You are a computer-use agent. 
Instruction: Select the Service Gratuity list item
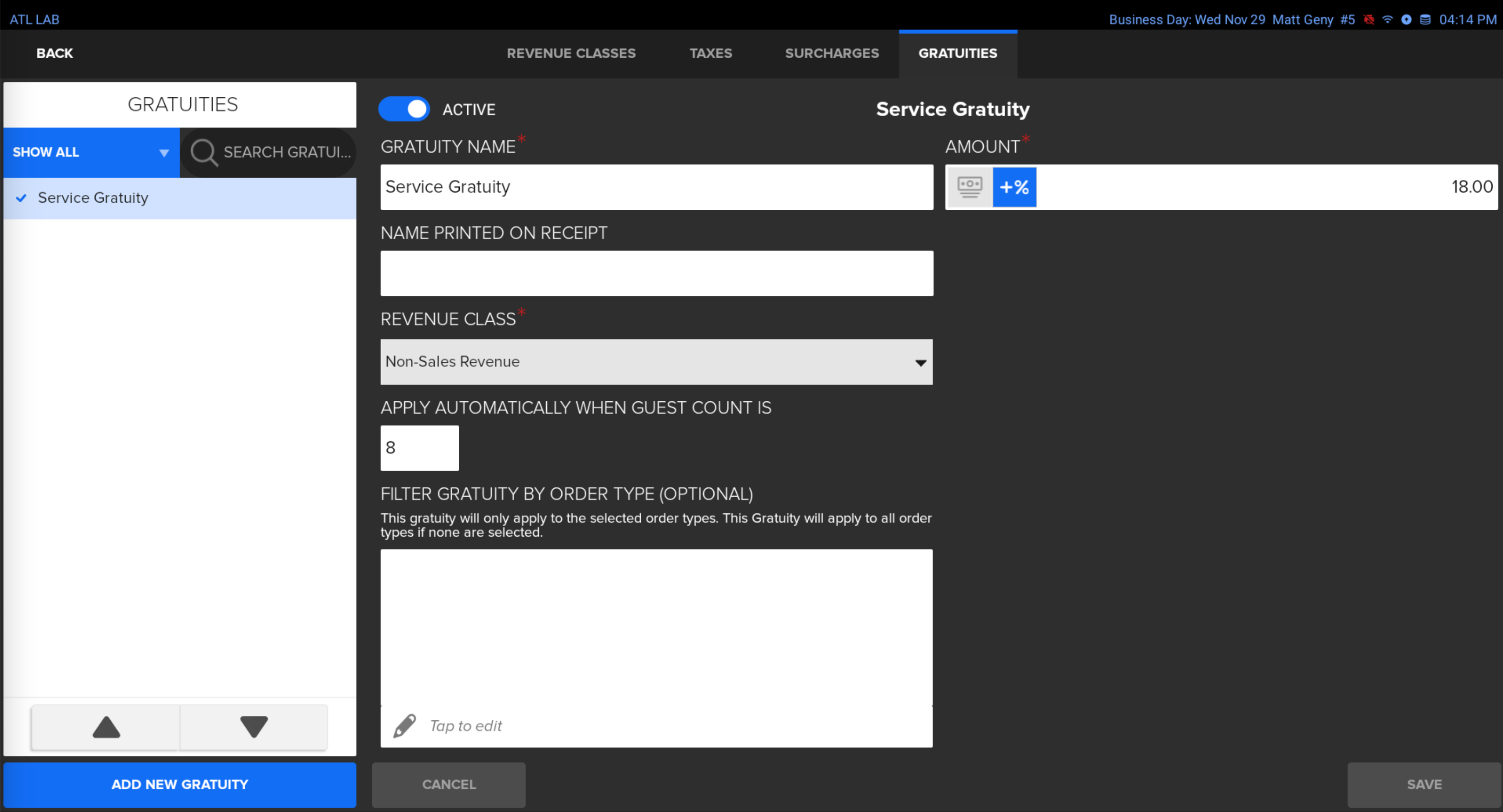point(183,197)
